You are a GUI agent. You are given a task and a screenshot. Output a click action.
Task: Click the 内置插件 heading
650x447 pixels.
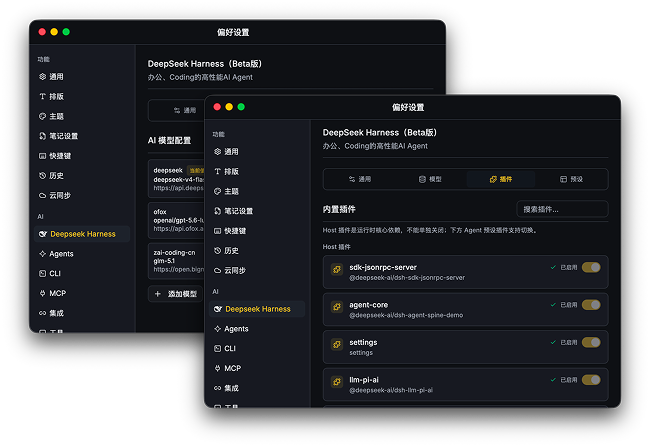tap(339, 209)
